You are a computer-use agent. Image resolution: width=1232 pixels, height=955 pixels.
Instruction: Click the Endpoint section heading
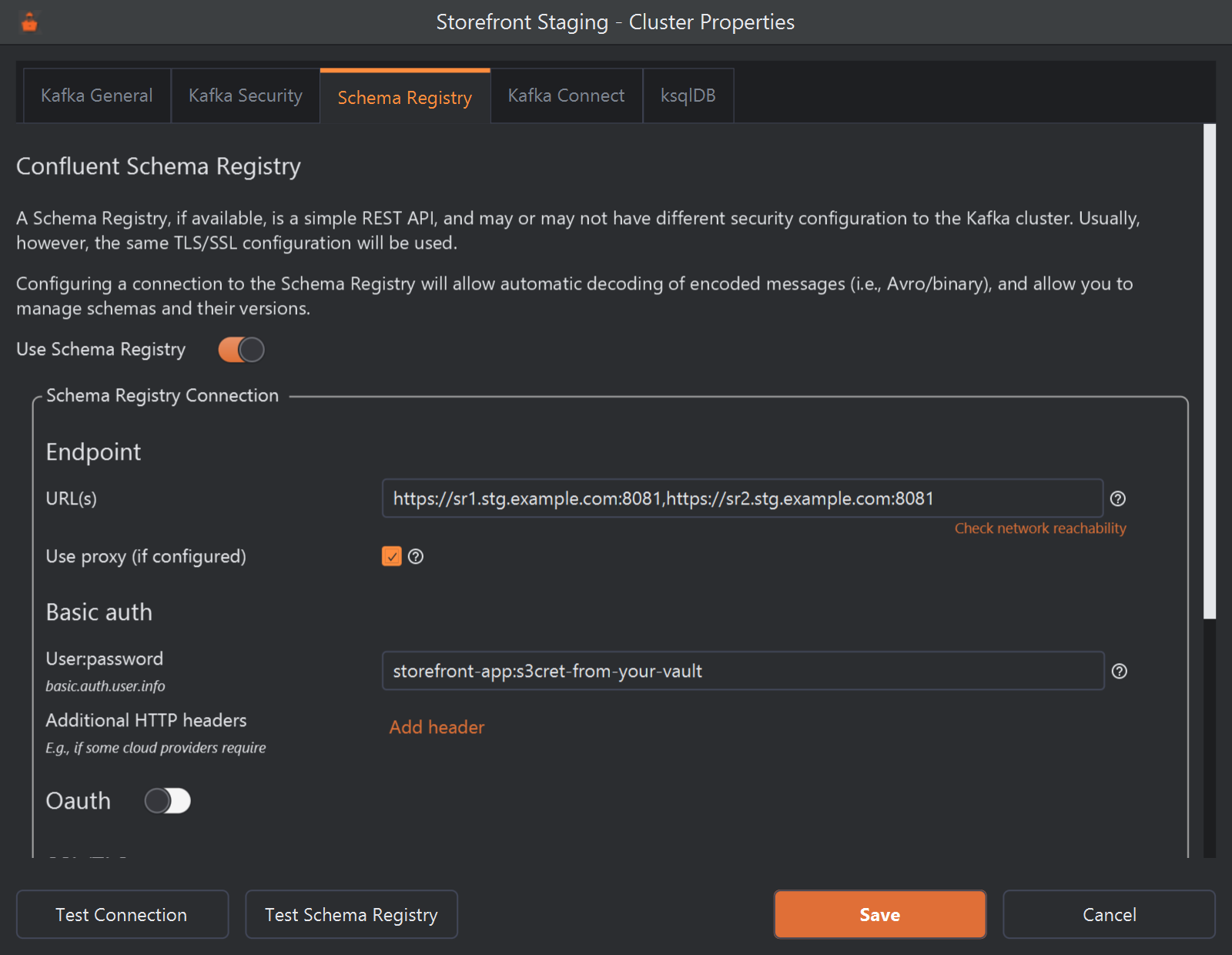click(x=93, y=452)
